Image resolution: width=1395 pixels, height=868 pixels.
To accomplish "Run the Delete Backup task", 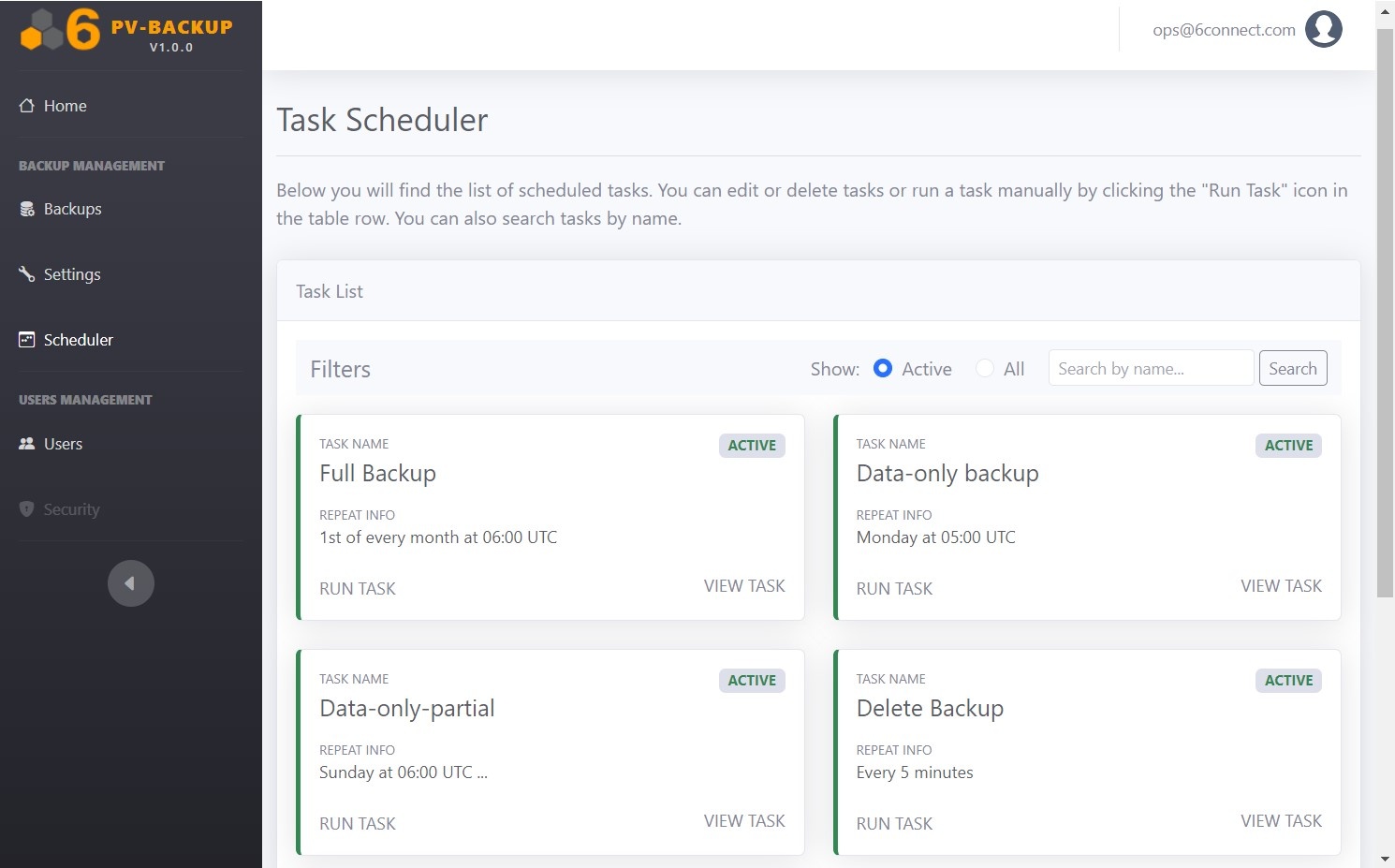I will pyautogui.click(x=894, y=823).
